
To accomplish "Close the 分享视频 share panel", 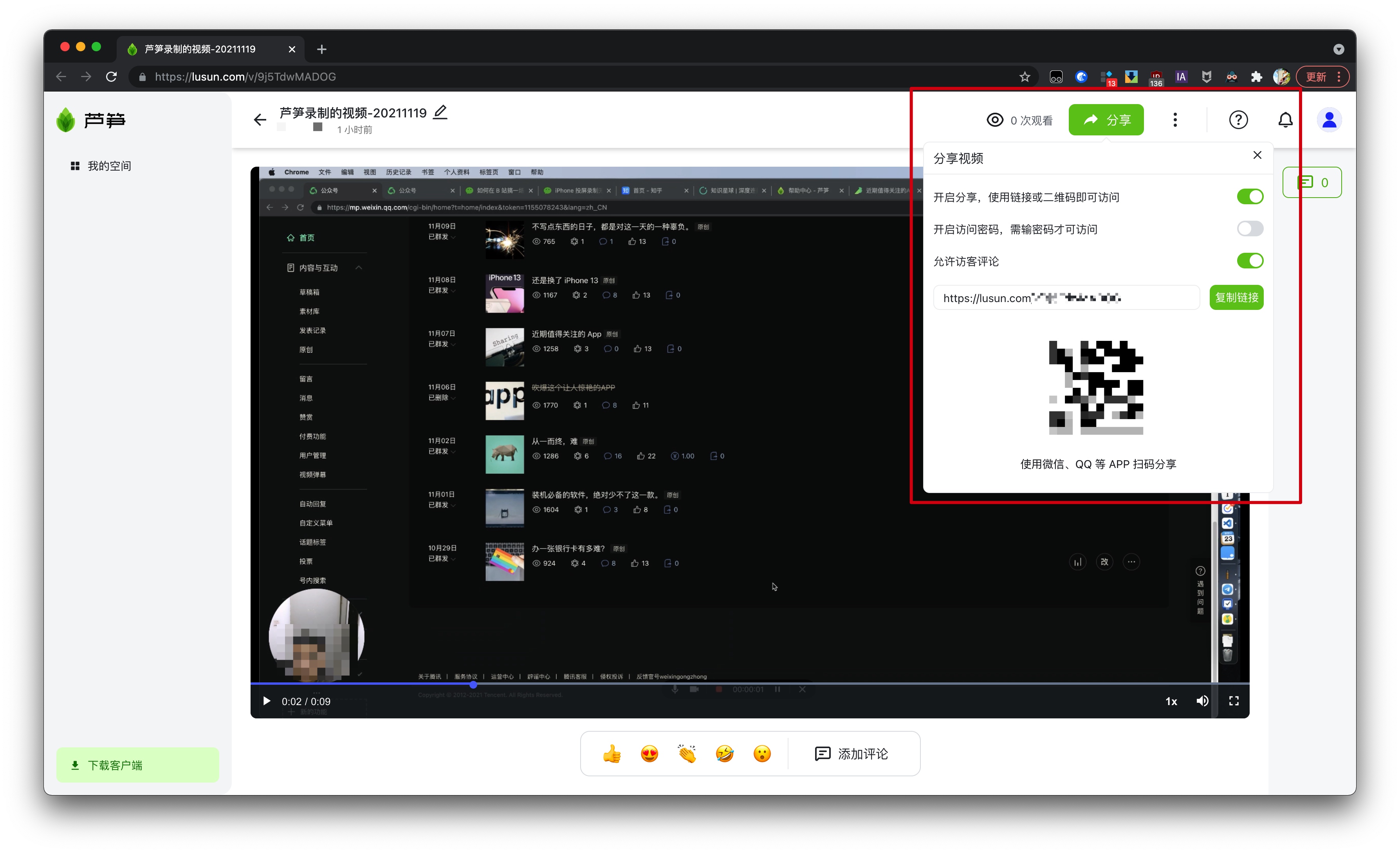I will pyautogui.click(x=1257, y=155).
